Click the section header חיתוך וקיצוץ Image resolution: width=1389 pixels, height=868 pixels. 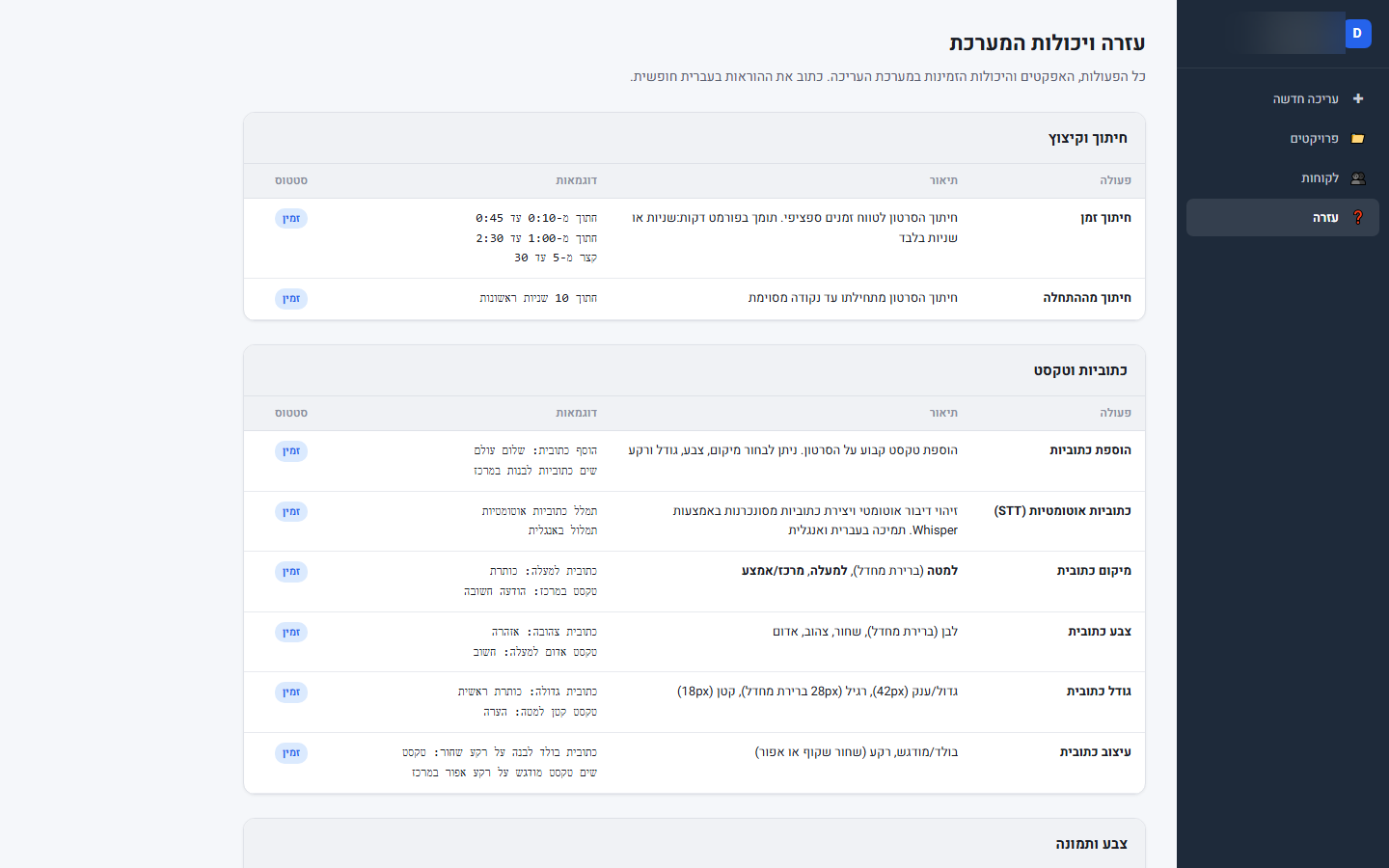(x=1088, y=138)
